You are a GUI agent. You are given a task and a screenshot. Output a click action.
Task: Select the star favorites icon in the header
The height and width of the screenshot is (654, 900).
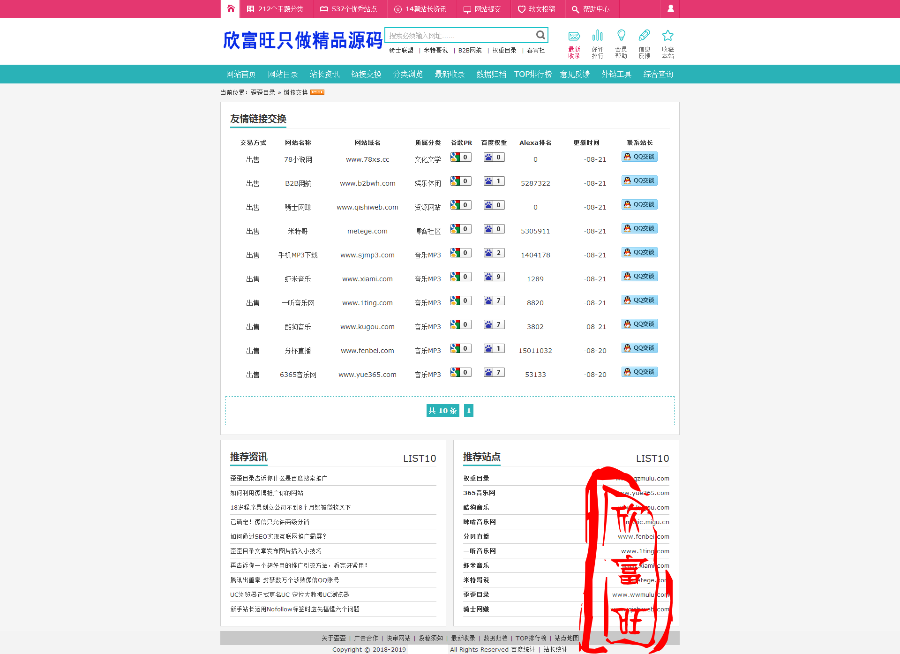click(667, 35)
